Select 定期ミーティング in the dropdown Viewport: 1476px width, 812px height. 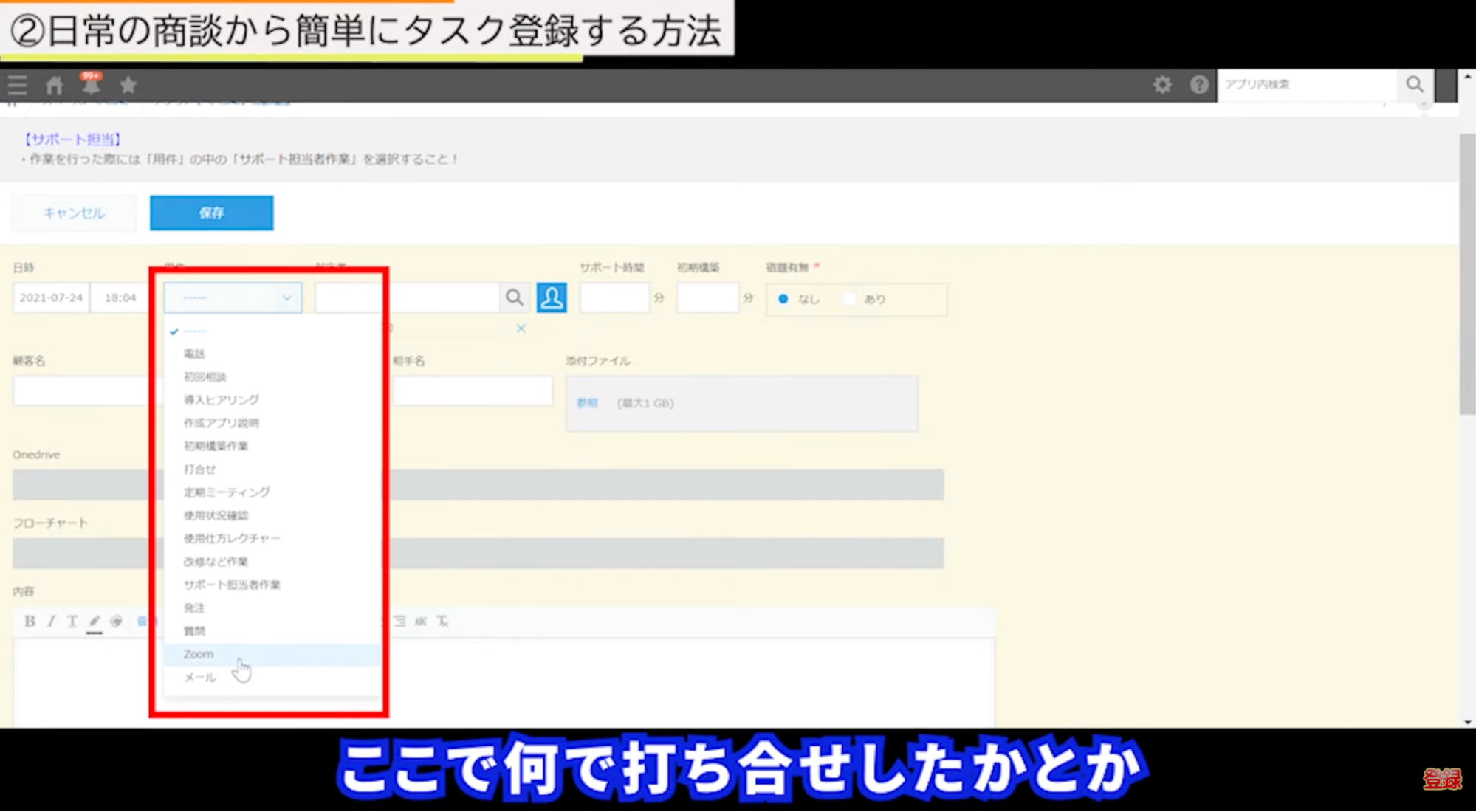(x=226, y=492)
